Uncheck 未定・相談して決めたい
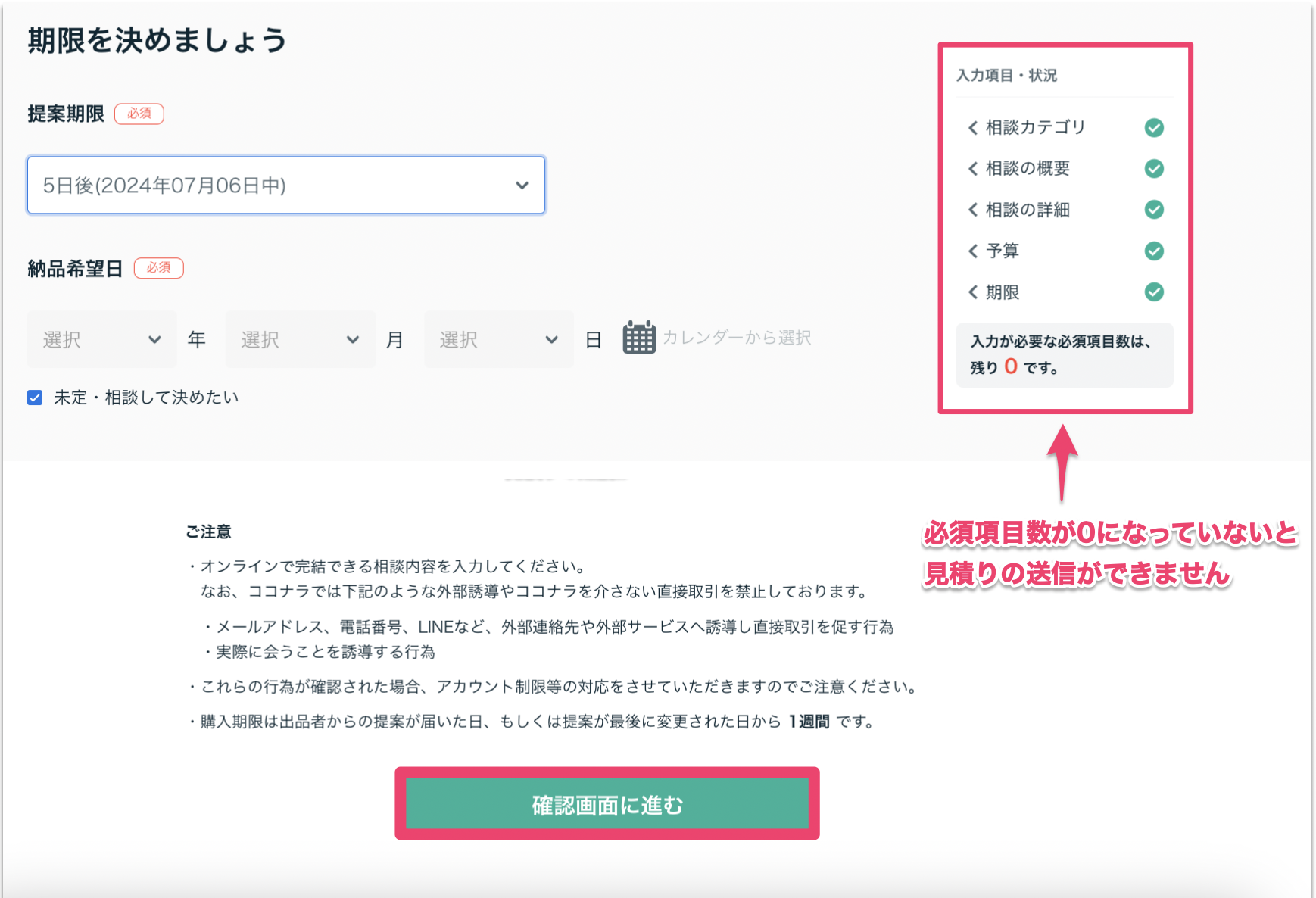The height and width of the screenshot is (898, 1316). 34,396
